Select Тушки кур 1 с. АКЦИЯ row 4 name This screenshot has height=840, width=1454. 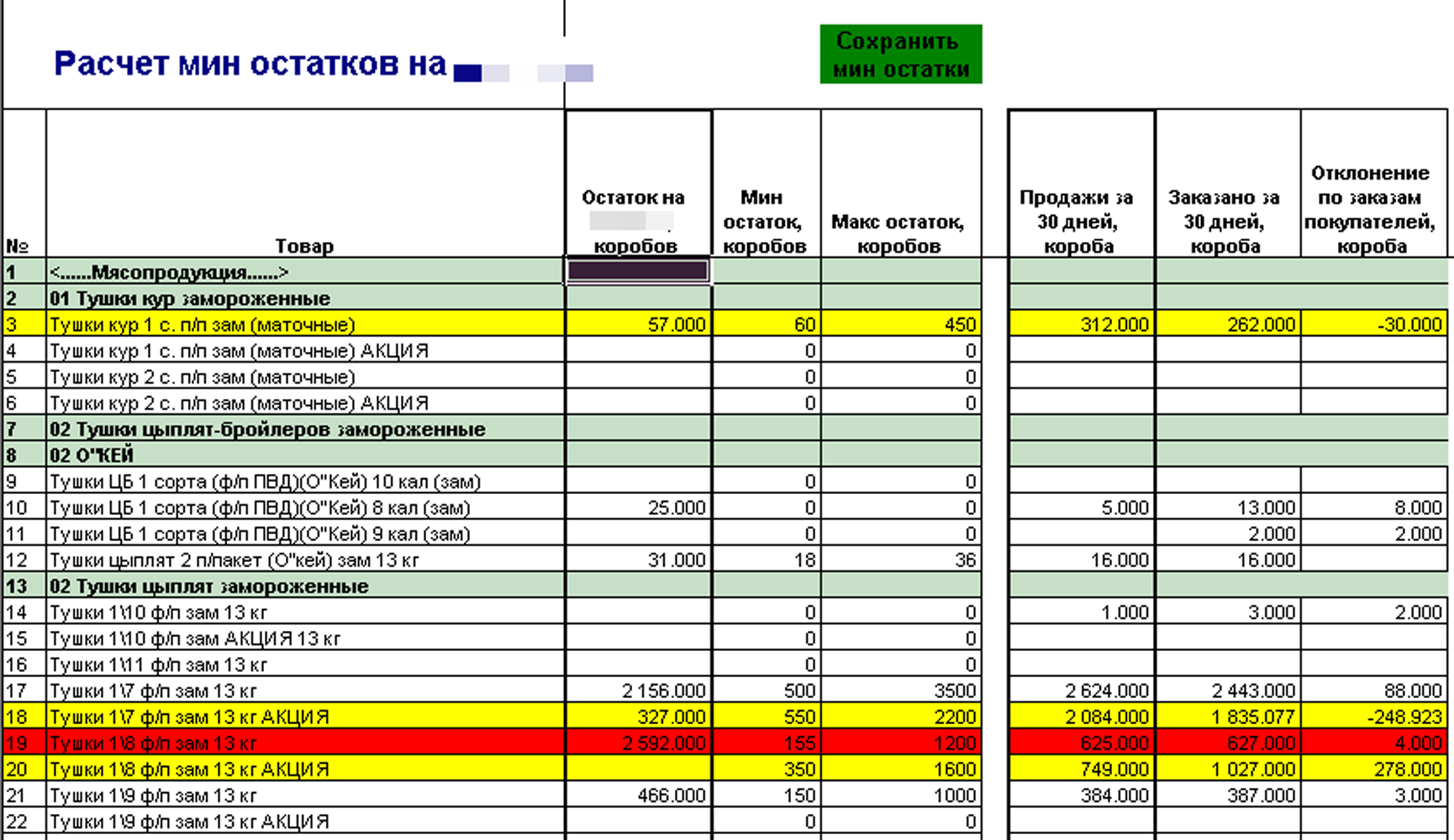[305, 350]
